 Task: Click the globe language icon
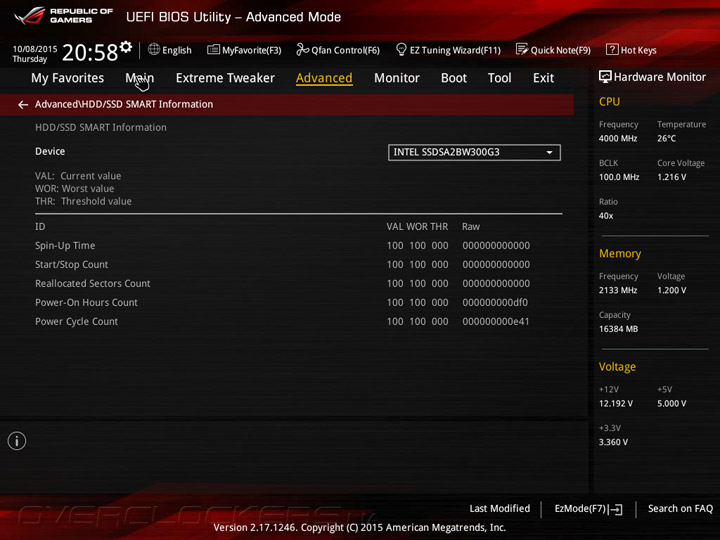[154, 50]
